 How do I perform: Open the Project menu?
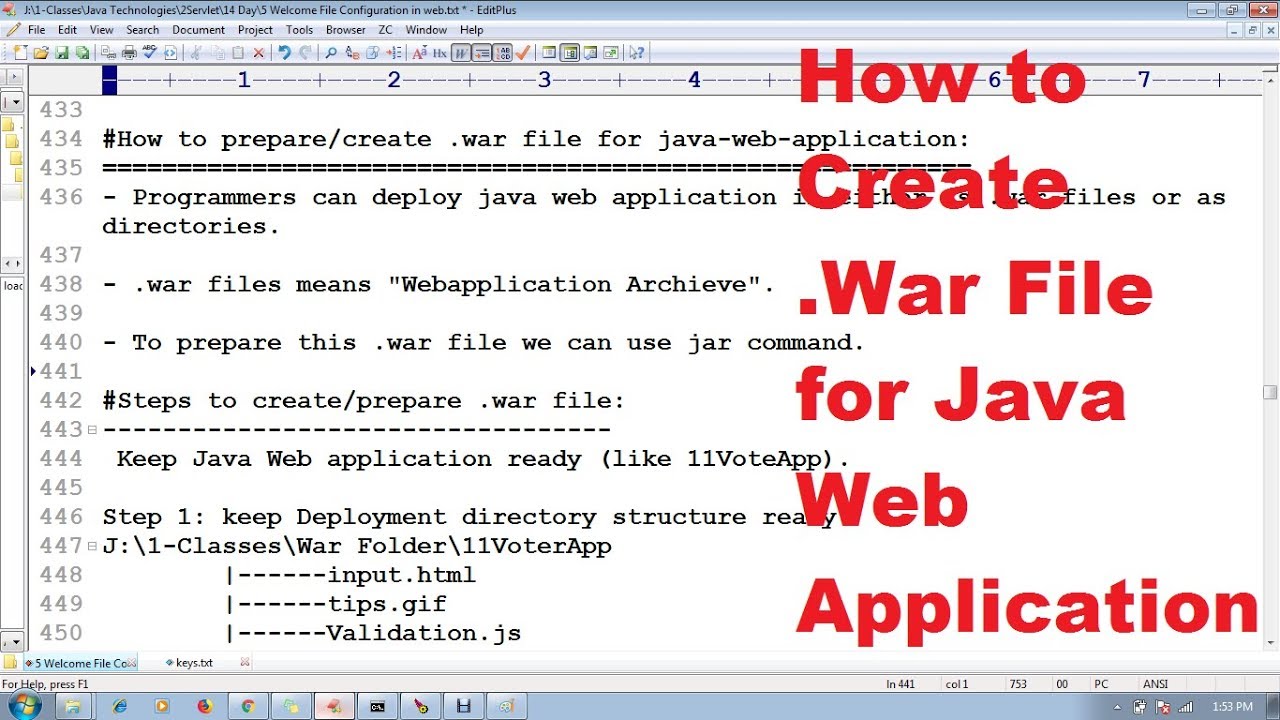click(255, 30)
